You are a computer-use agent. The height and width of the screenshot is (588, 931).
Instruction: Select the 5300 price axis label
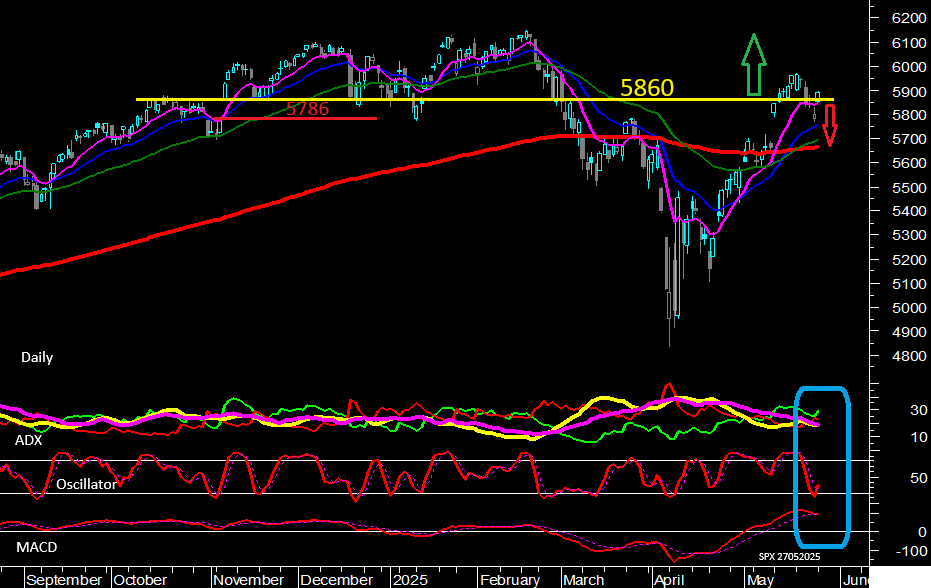(x=908, y=235)
